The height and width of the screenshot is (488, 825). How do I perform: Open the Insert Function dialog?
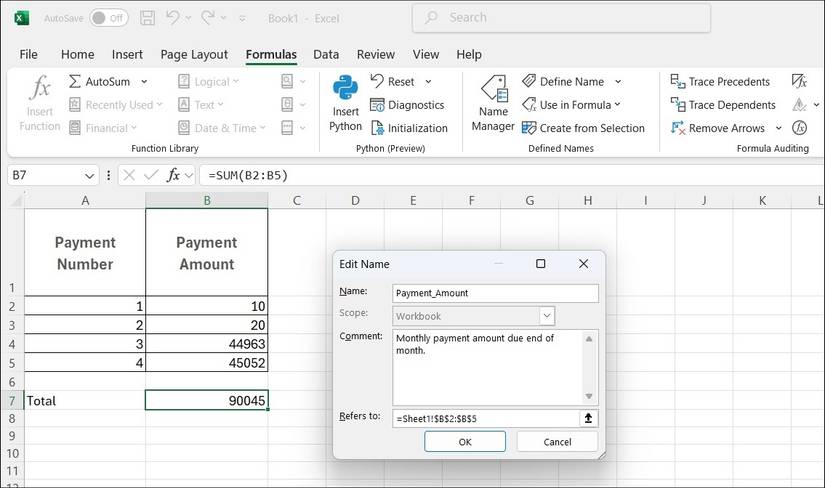[40, 103]
